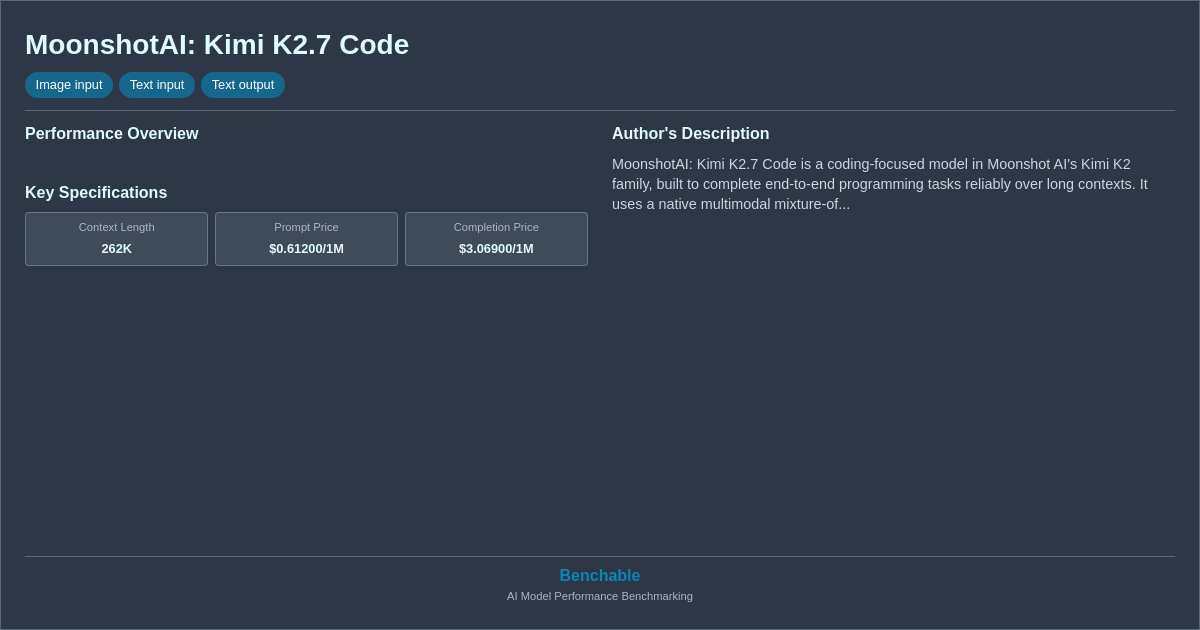Select the Context Length specification card
The width and height of the screenshot is (1200, 630).
pyautogui.click(x=116, y=239)
